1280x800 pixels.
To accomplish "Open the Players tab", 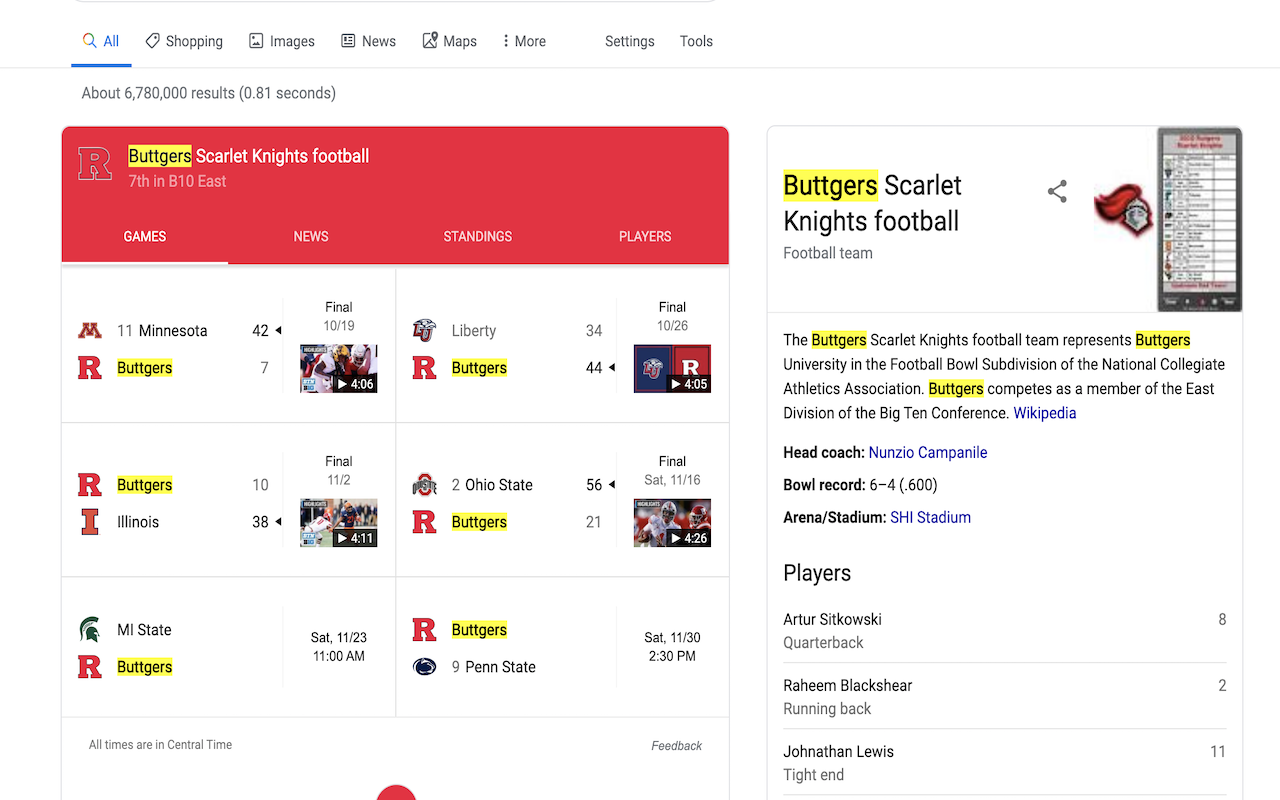I will pos(645,237).
